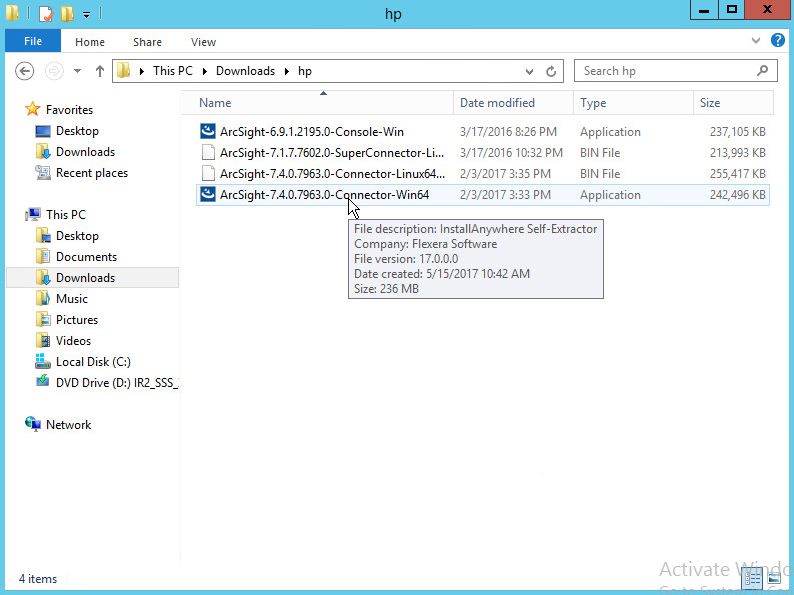Open the Customize Quick Access Toolbar dropdown
This screenshot has height=595, width=794.
click(x=87, y=14)
